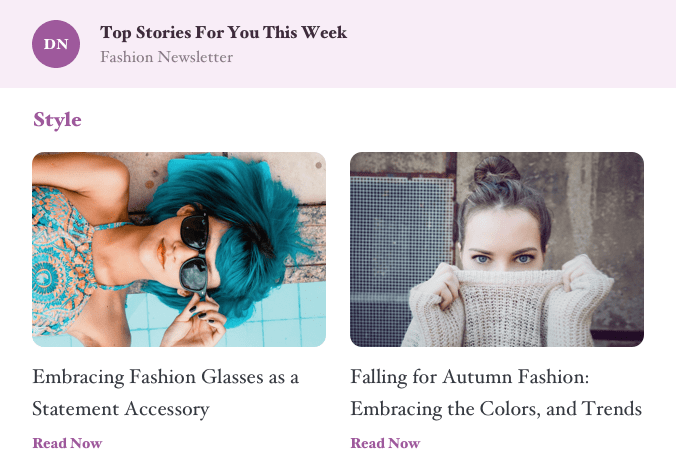Screen dimensions: 676x476
Task: Click "Read Now" under the autumn article
Action: tap(385, 443)
